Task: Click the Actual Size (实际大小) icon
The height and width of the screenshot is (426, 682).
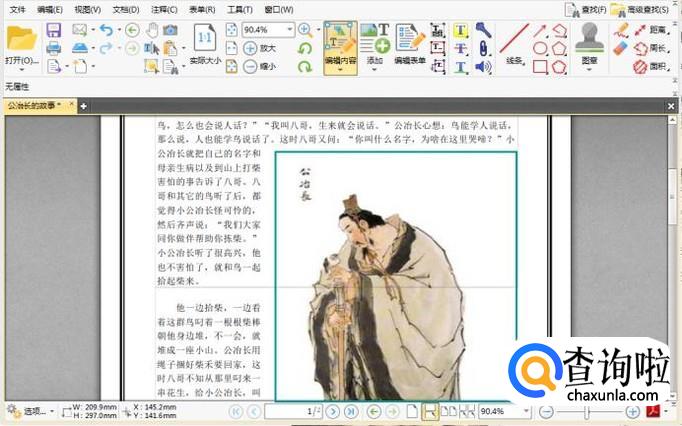Action: (x=203, y=44)
